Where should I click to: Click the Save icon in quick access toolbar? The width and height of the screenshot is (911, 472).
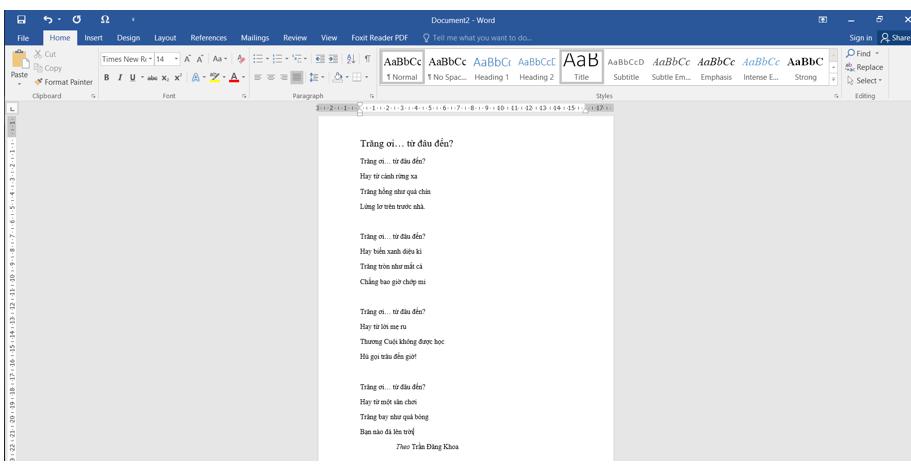[x=21, y=19]
